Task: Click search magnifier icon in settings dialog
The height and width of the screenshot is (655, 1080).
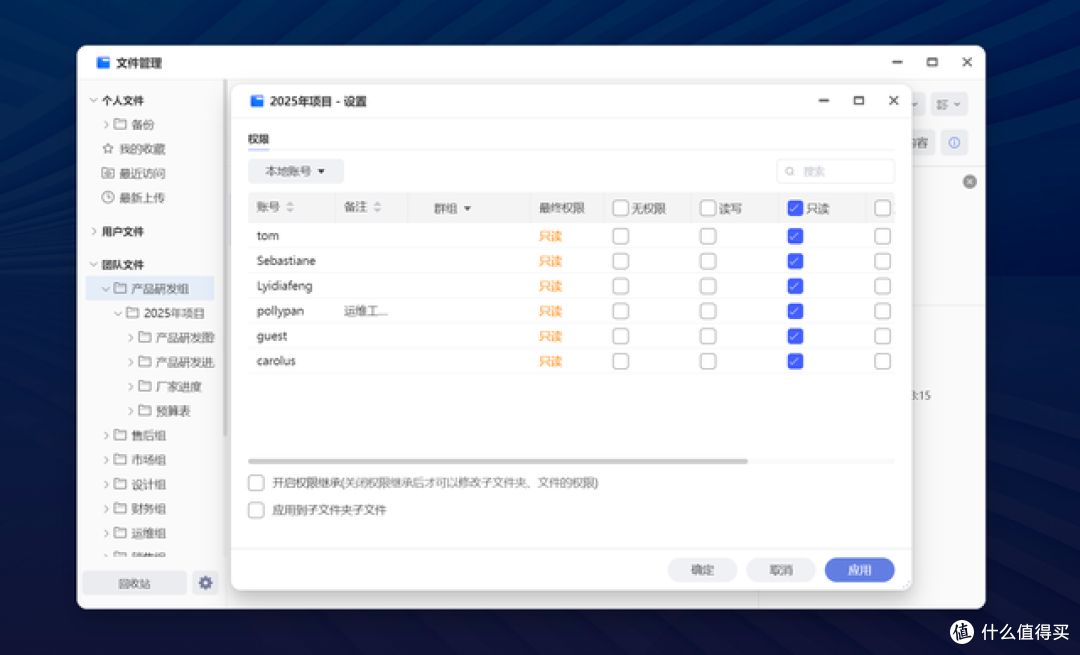Action: pos(790,171)
